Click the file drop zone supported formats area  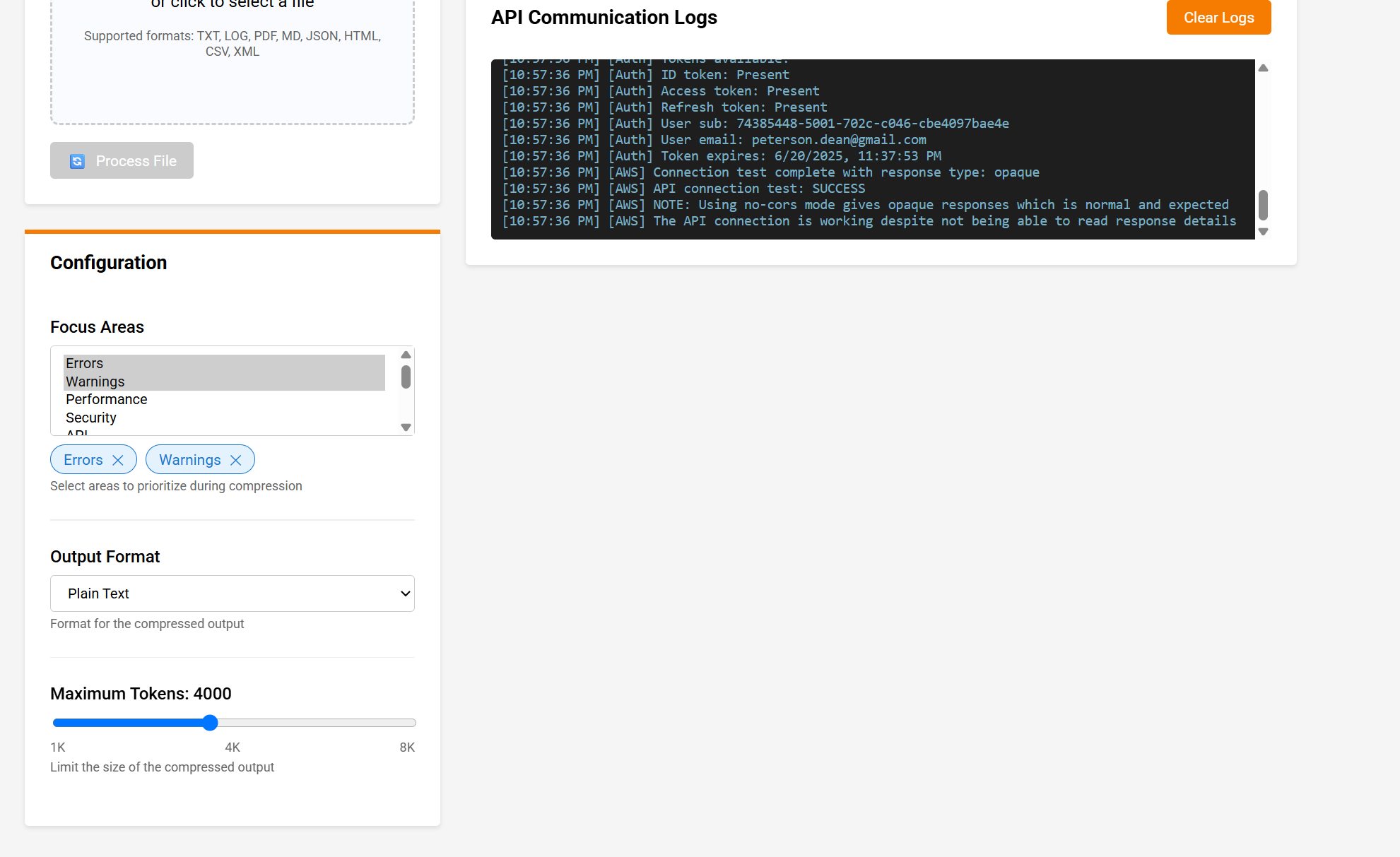click(233, 44)
